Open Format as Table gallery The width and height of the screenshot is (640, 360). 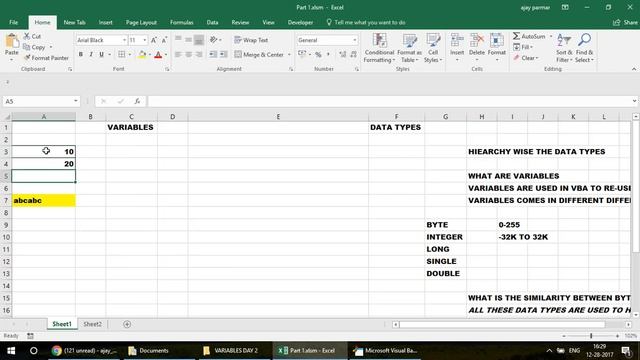pos(409,48)
